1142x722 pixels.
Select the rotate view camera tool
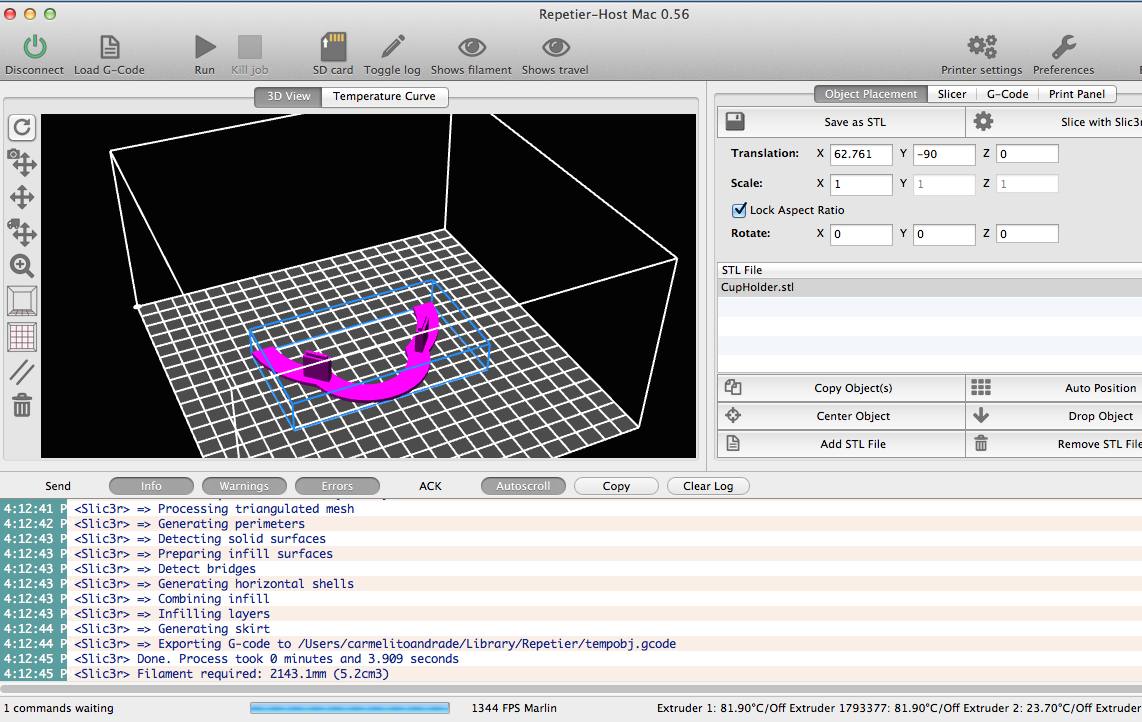[22, 162]
